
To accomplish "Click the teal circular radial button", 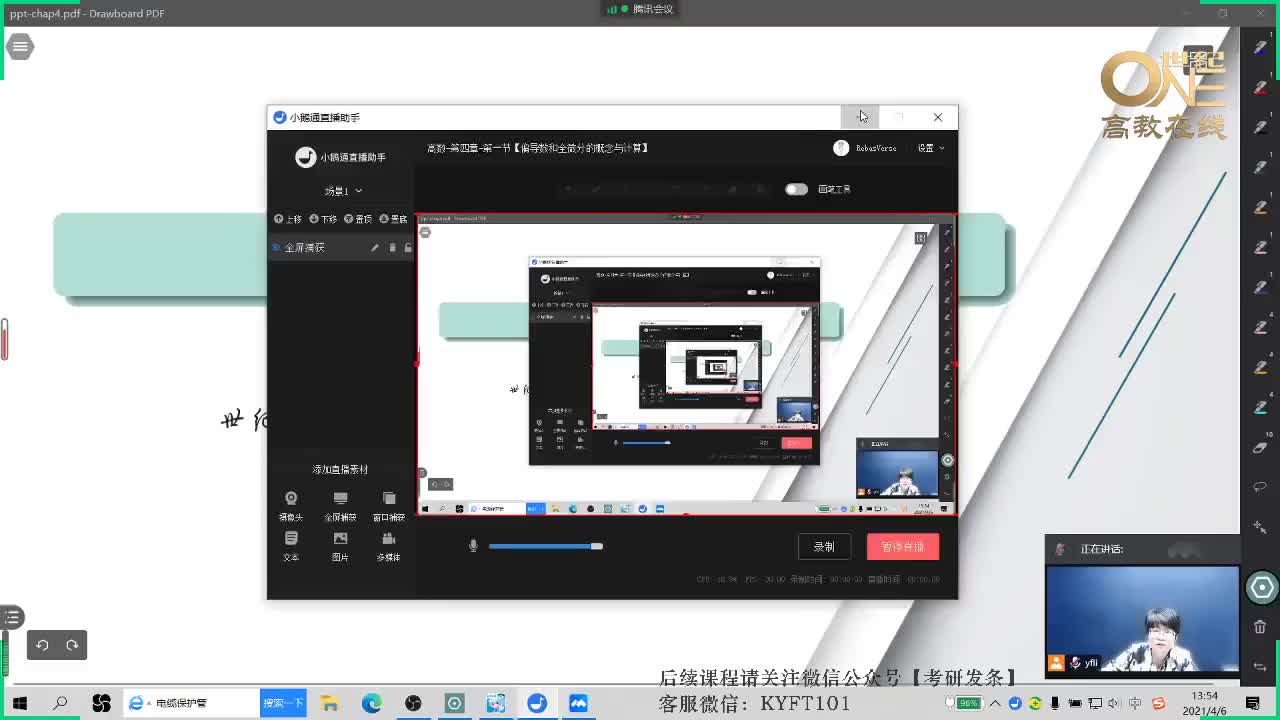I will click(x=1262, y=587).
